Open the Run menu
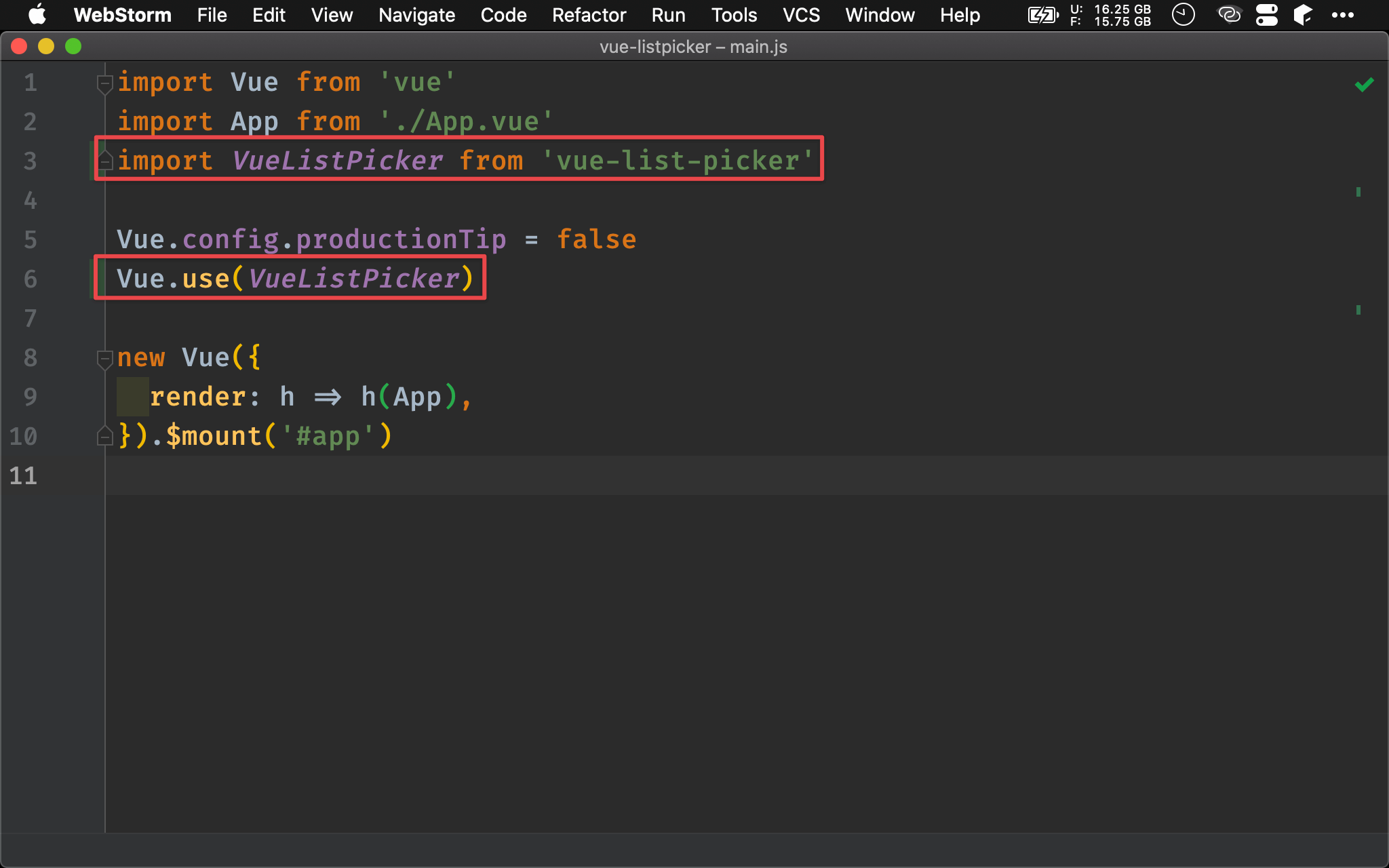 click(x=668, y=15)
